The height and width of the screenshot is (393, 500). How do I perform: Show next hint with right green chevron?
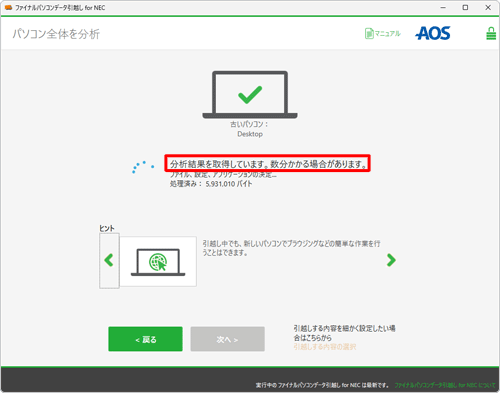pyautogui.click(x=391, y=260)
